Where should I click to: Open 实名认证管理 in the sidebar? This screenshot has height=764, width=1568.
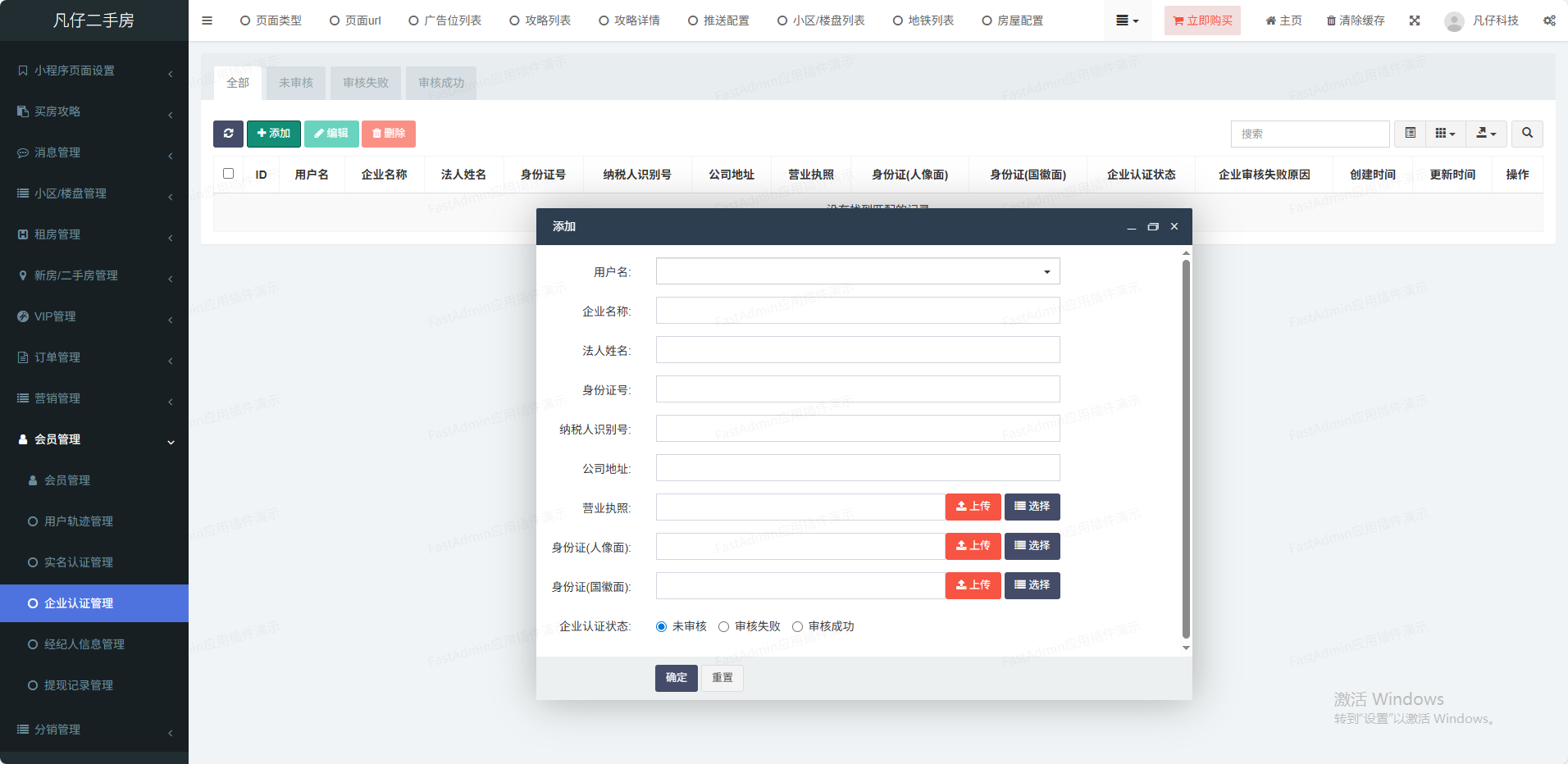(x=79, y=562)
